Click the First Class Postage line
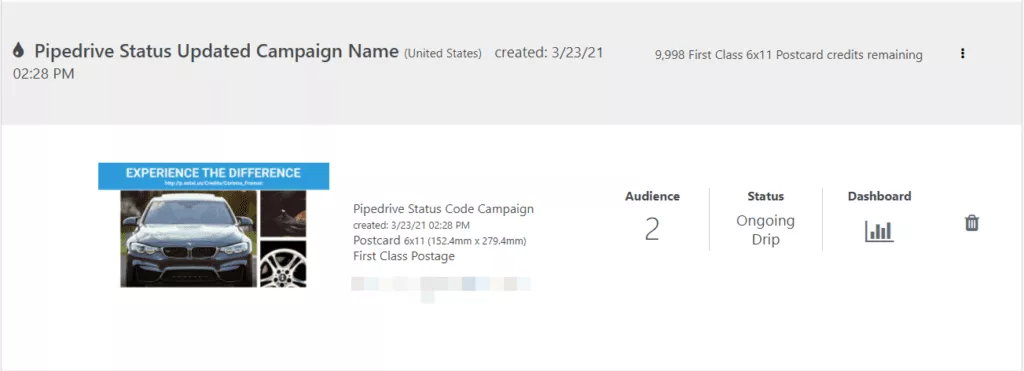Image resolution: width=1024 pixels, height=371 pixels. [x=404, y=256]
